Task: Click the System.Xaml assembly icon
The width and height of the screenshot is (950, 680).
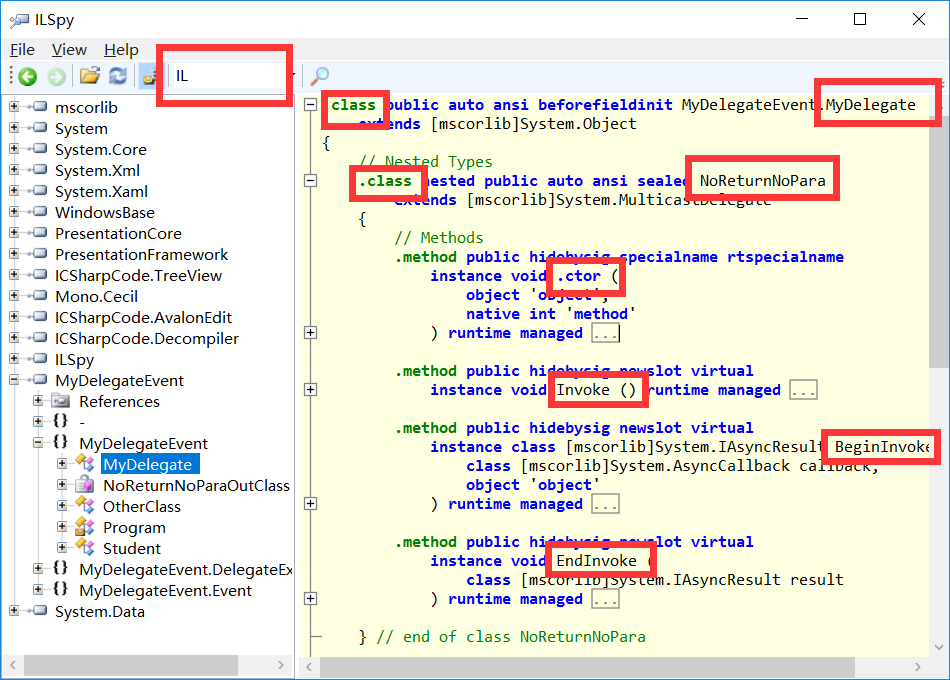Action: click(x=38, y=190)
